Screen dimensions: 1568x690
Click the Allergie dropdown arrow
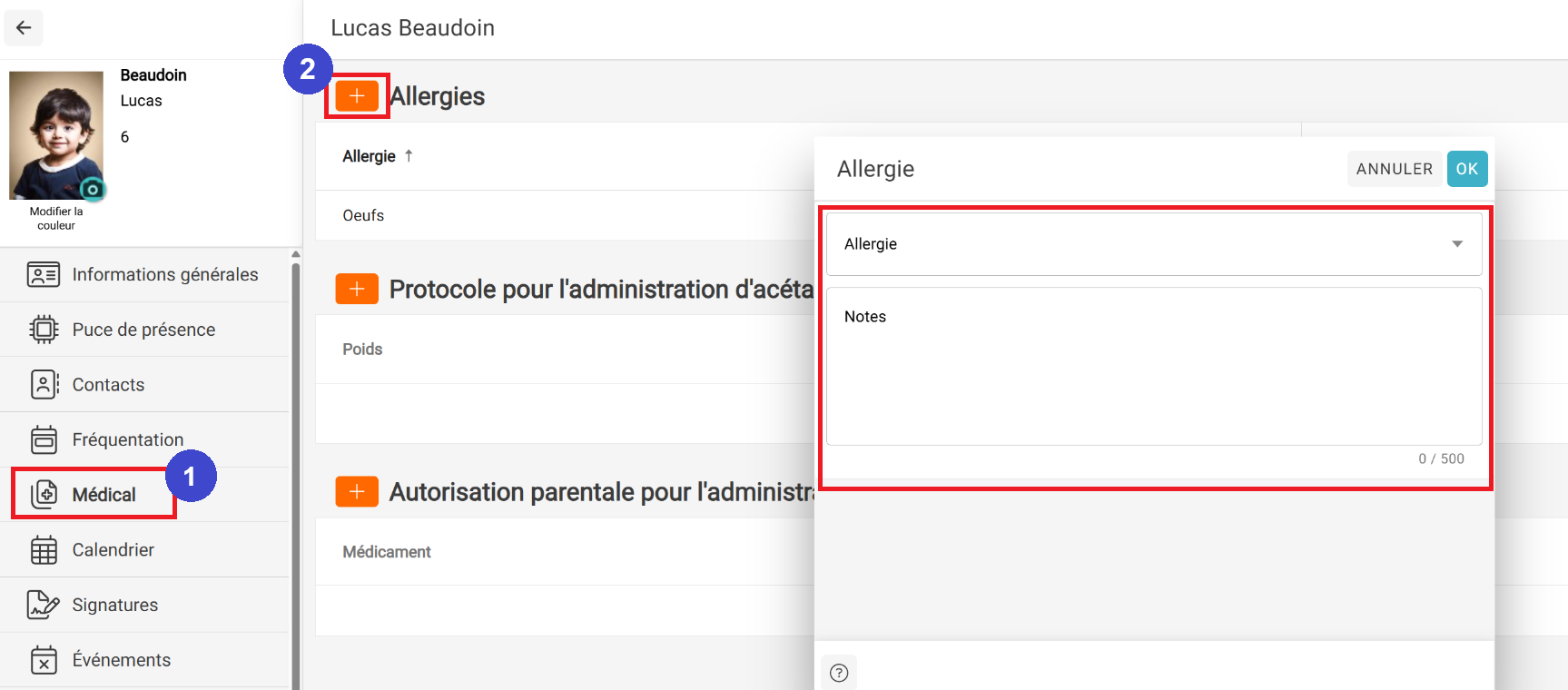1456,244
